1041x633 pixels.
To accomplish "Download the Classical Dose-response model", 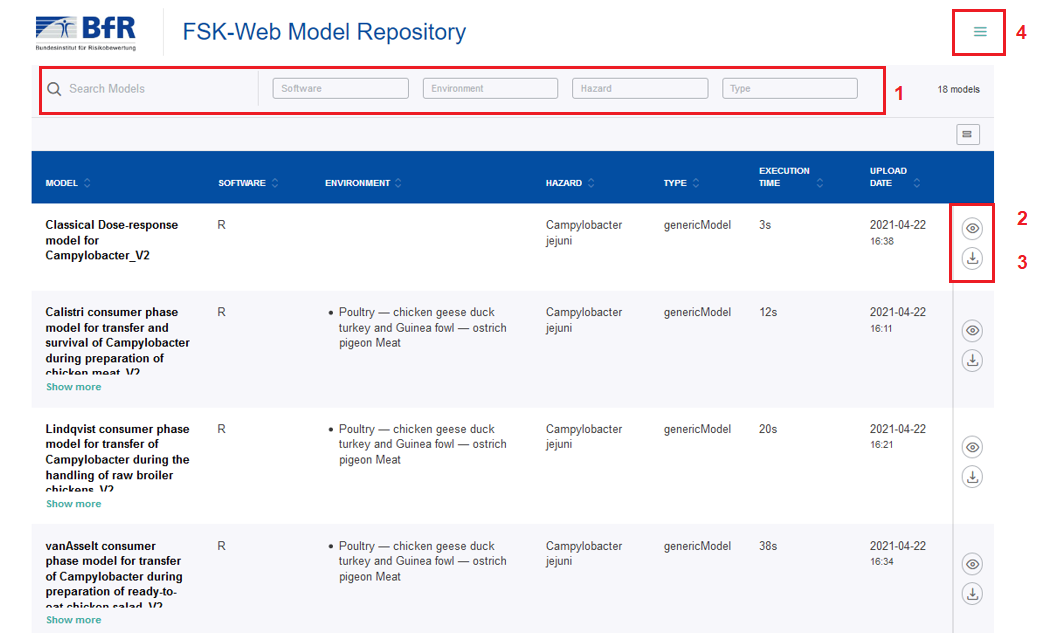I will pos(972,258).
